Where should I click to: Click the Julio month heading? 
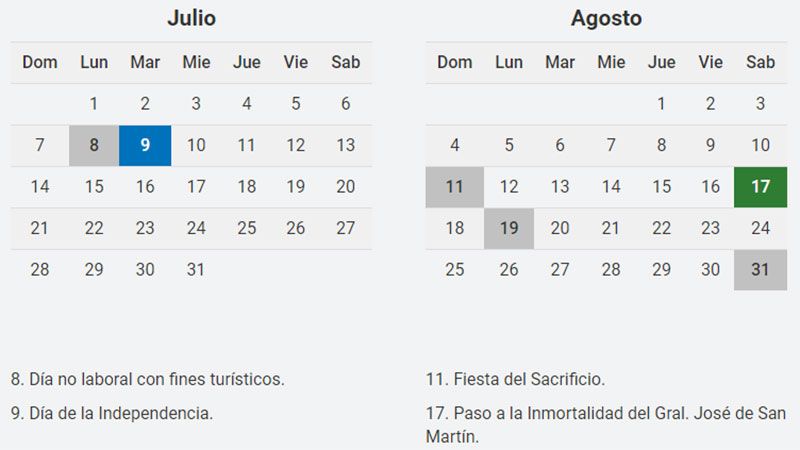[x=191, y=18]
